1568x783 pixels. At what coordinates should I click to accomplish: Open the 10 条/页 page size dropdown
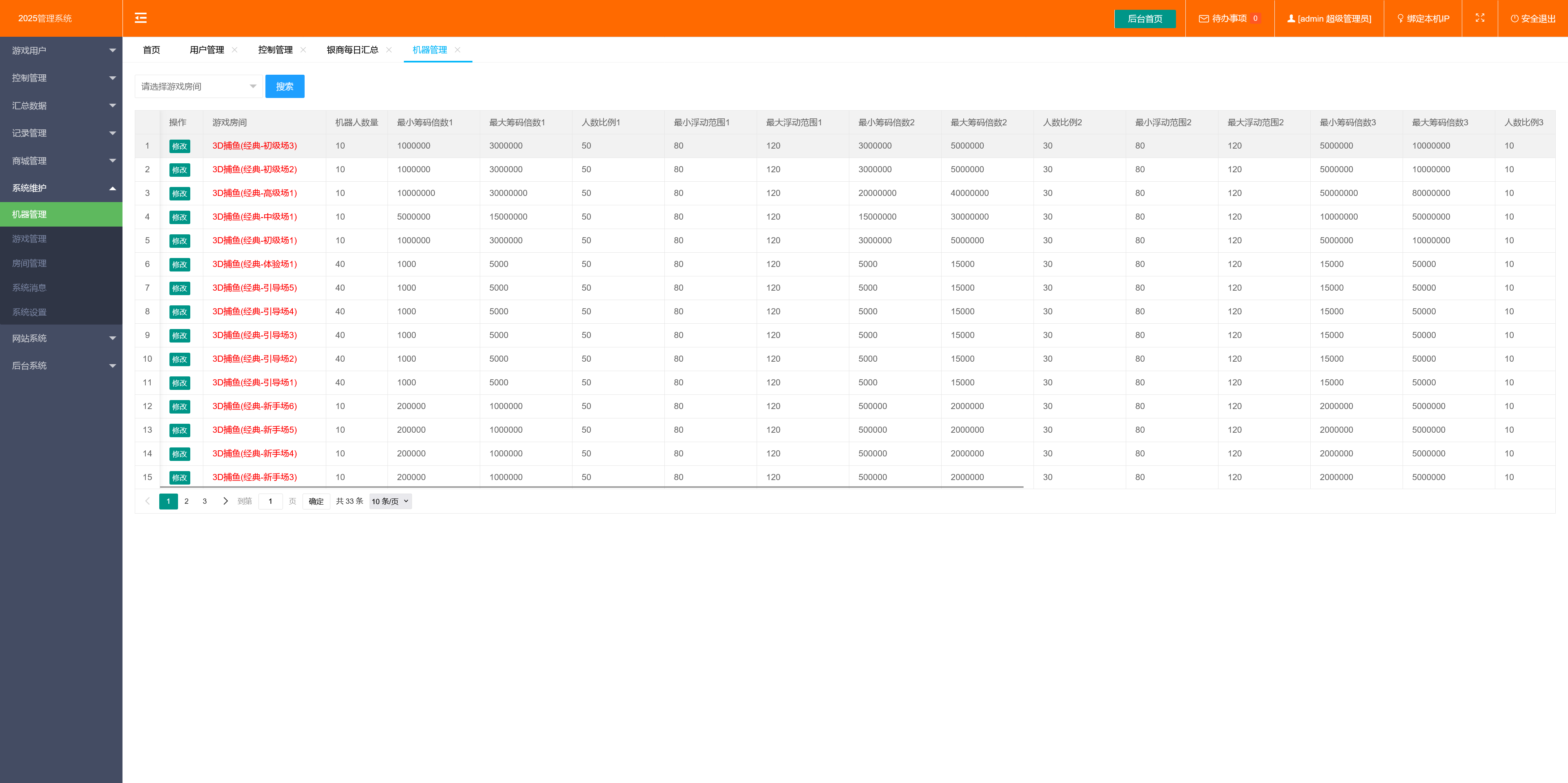[390, 501]
